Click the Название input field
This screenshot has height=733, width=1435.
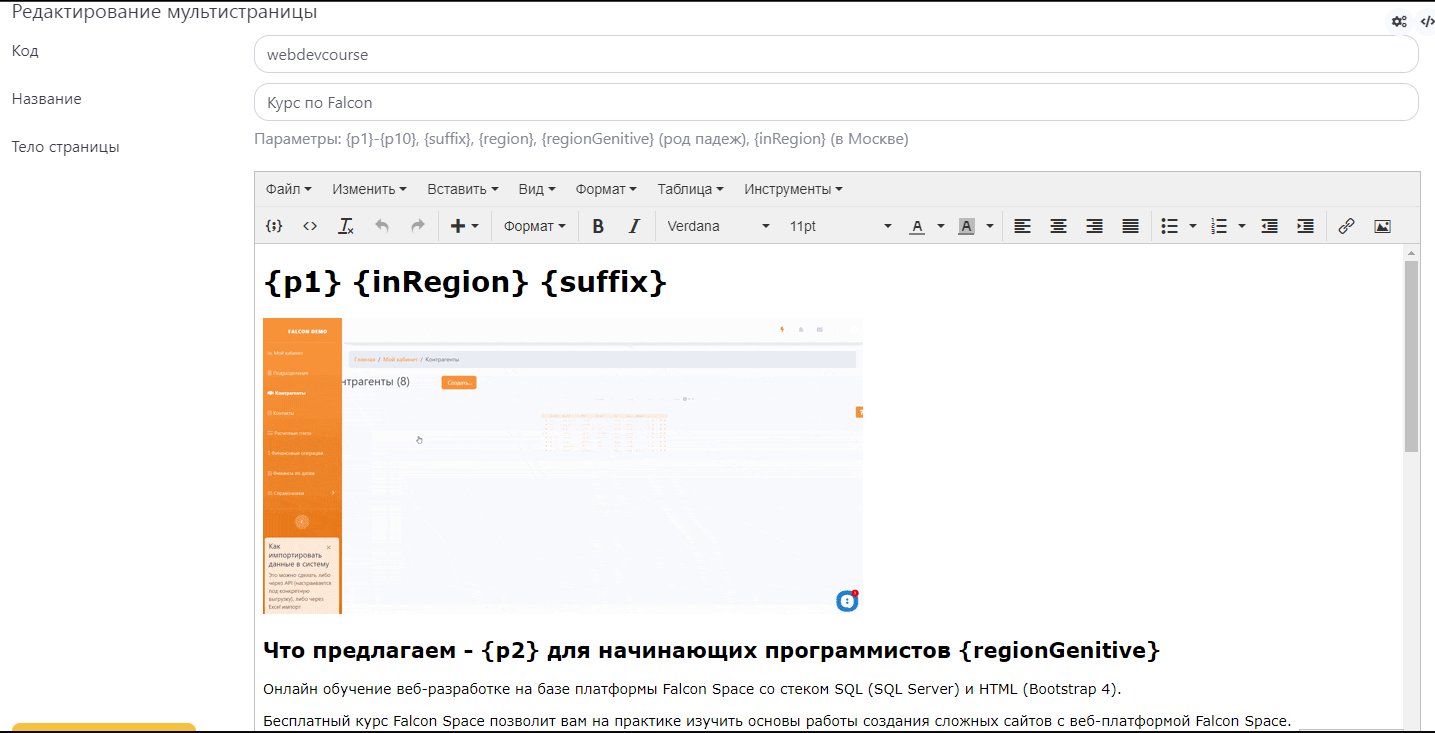836,102
